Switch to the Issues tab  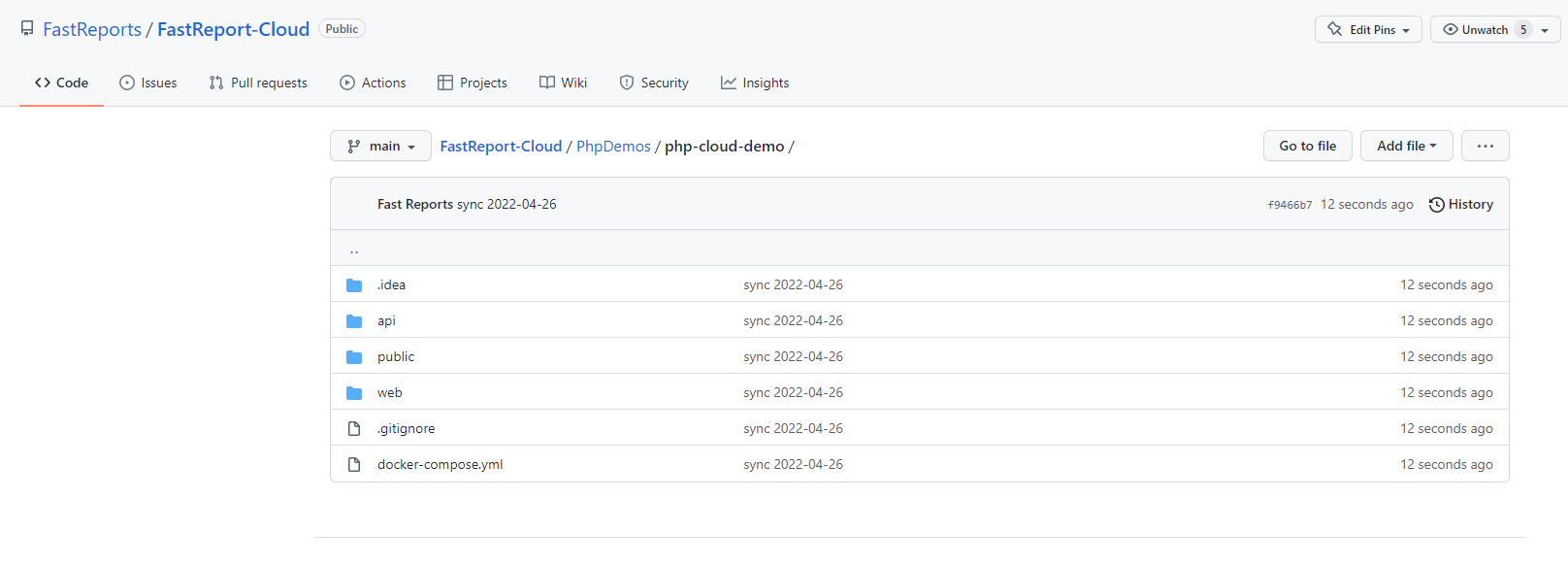(148, 83)
